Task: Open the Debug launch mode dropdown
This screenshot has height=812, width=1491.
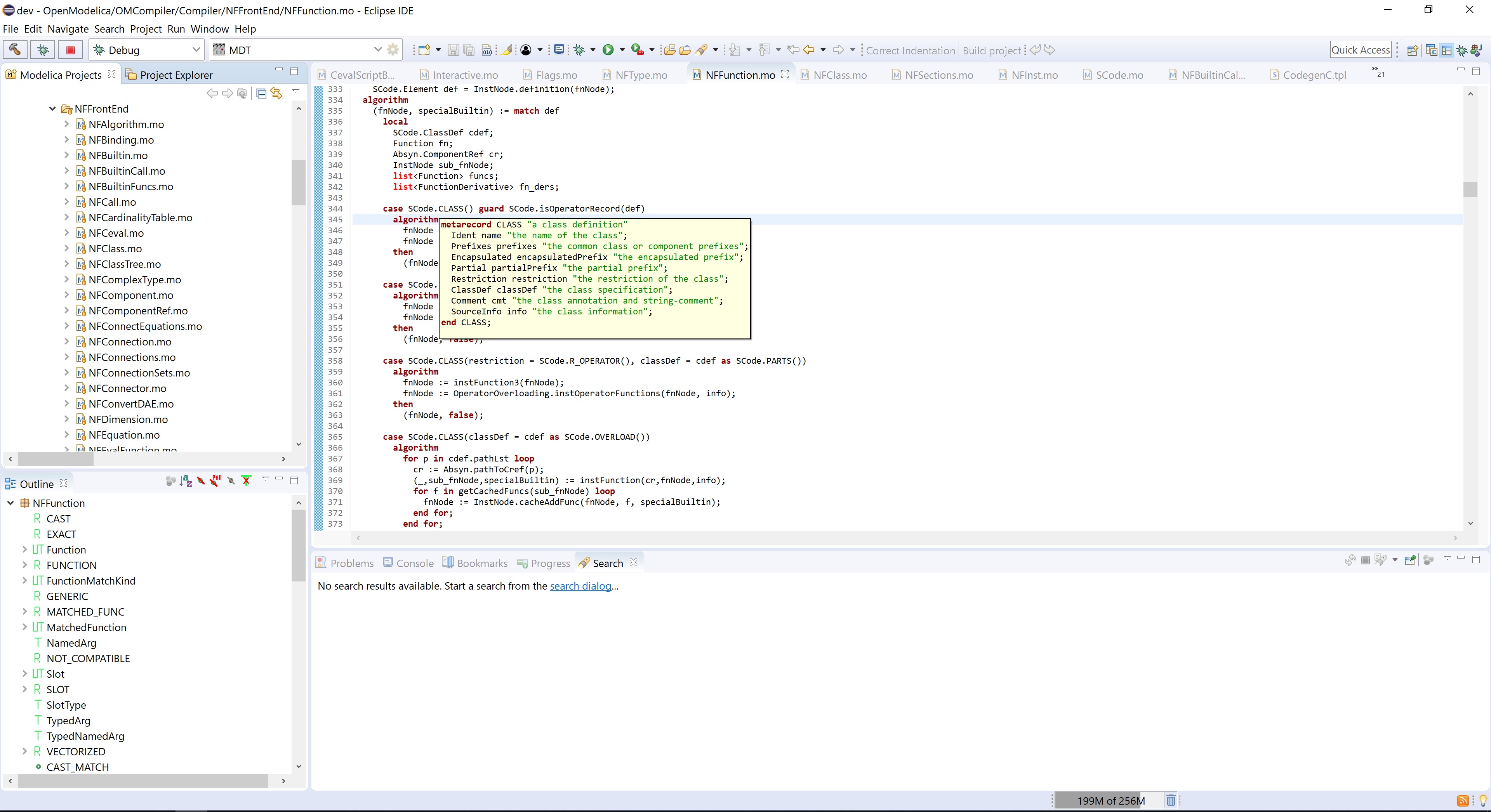Action: tap(196, 50)
